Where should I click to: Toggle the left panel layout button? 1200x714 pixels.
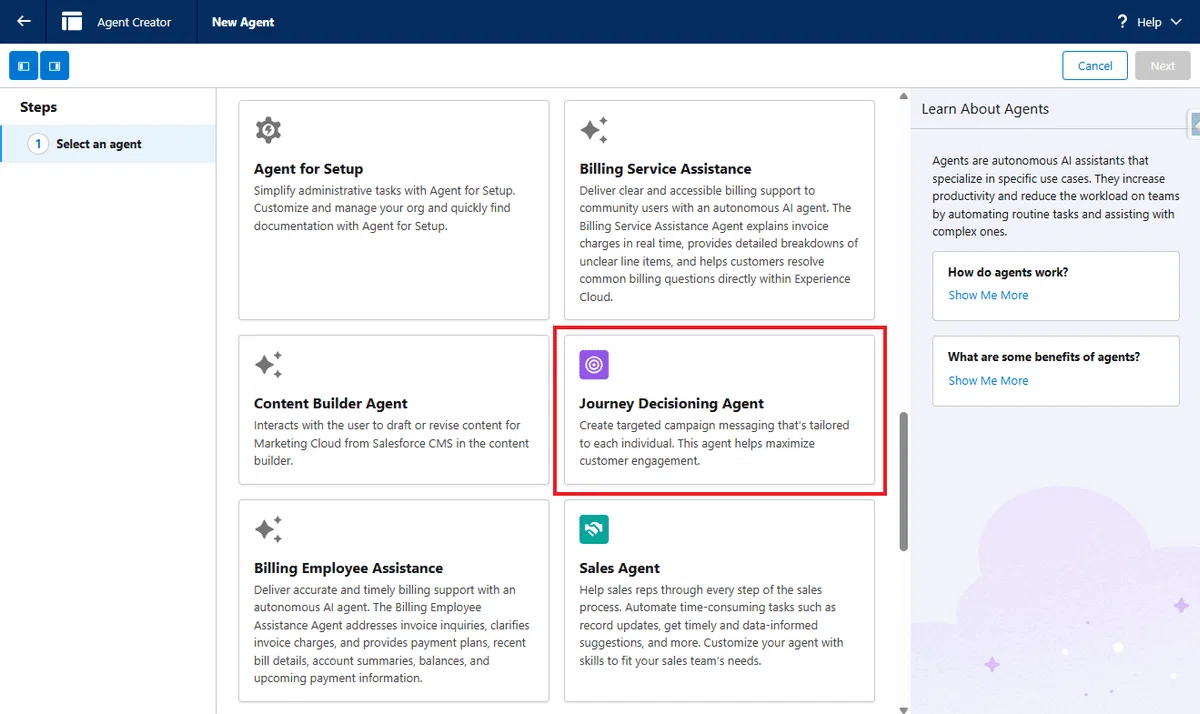24,66
